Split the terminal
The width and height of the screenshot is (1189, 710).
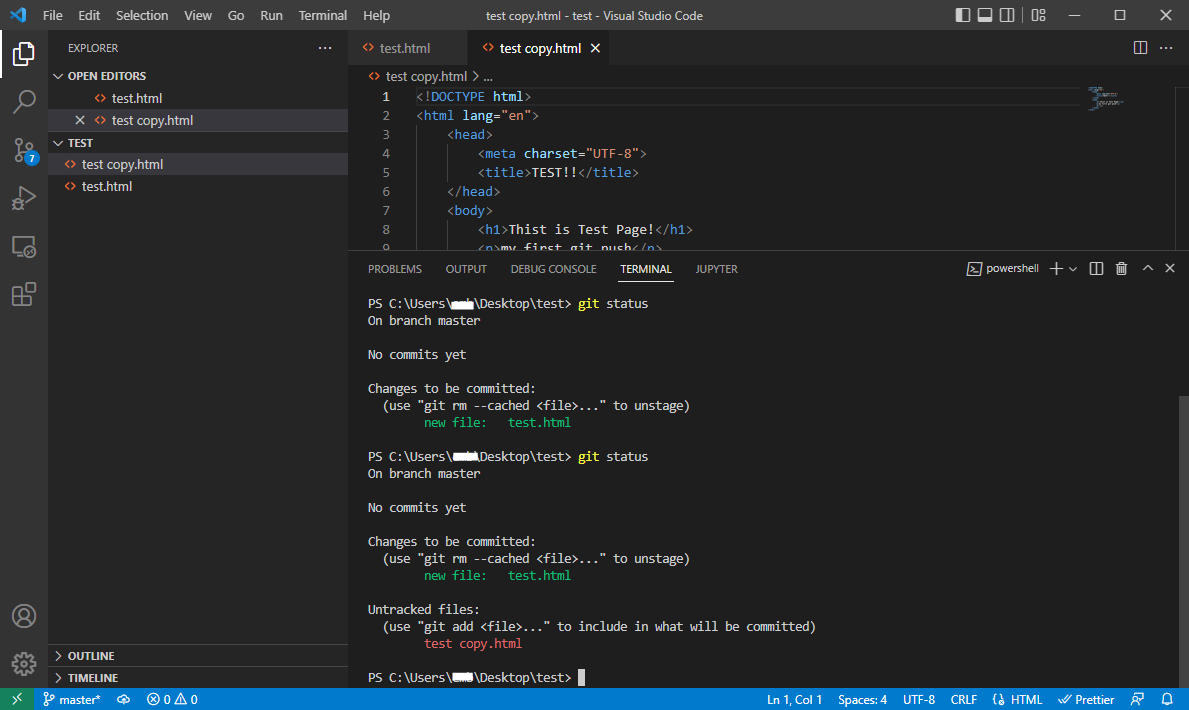[1096, 269]
